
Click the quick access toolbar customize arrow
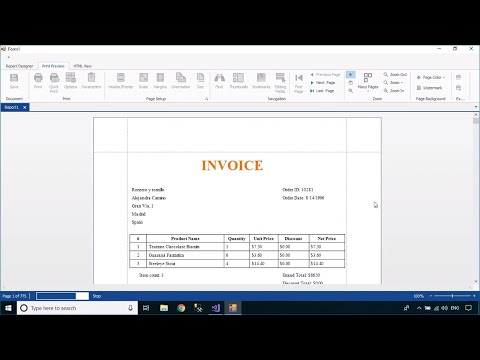pyautogui.click(x=8, y=57)
